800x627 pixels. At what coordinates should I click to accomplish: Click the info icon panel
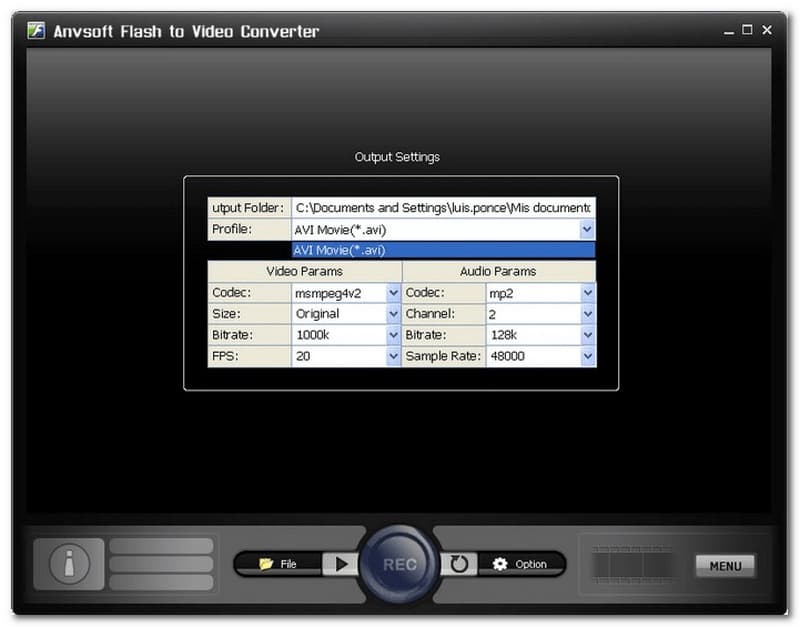pos(69,564)
